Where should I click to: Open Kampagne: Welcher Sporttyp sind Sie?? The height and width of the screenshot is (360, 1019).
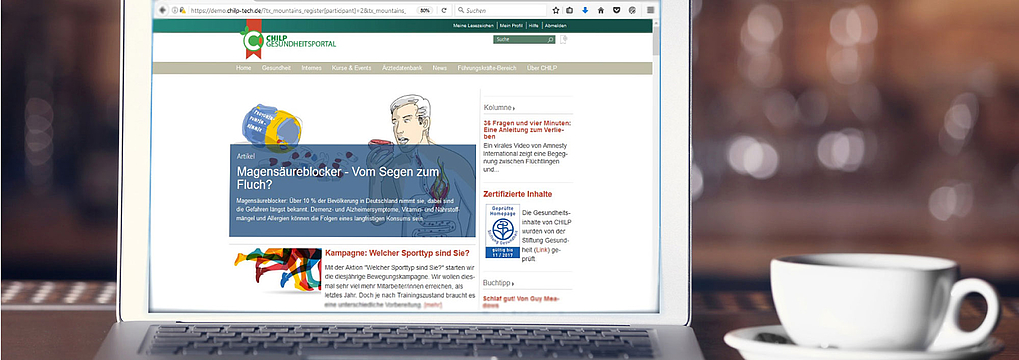[x=397, y=253]
